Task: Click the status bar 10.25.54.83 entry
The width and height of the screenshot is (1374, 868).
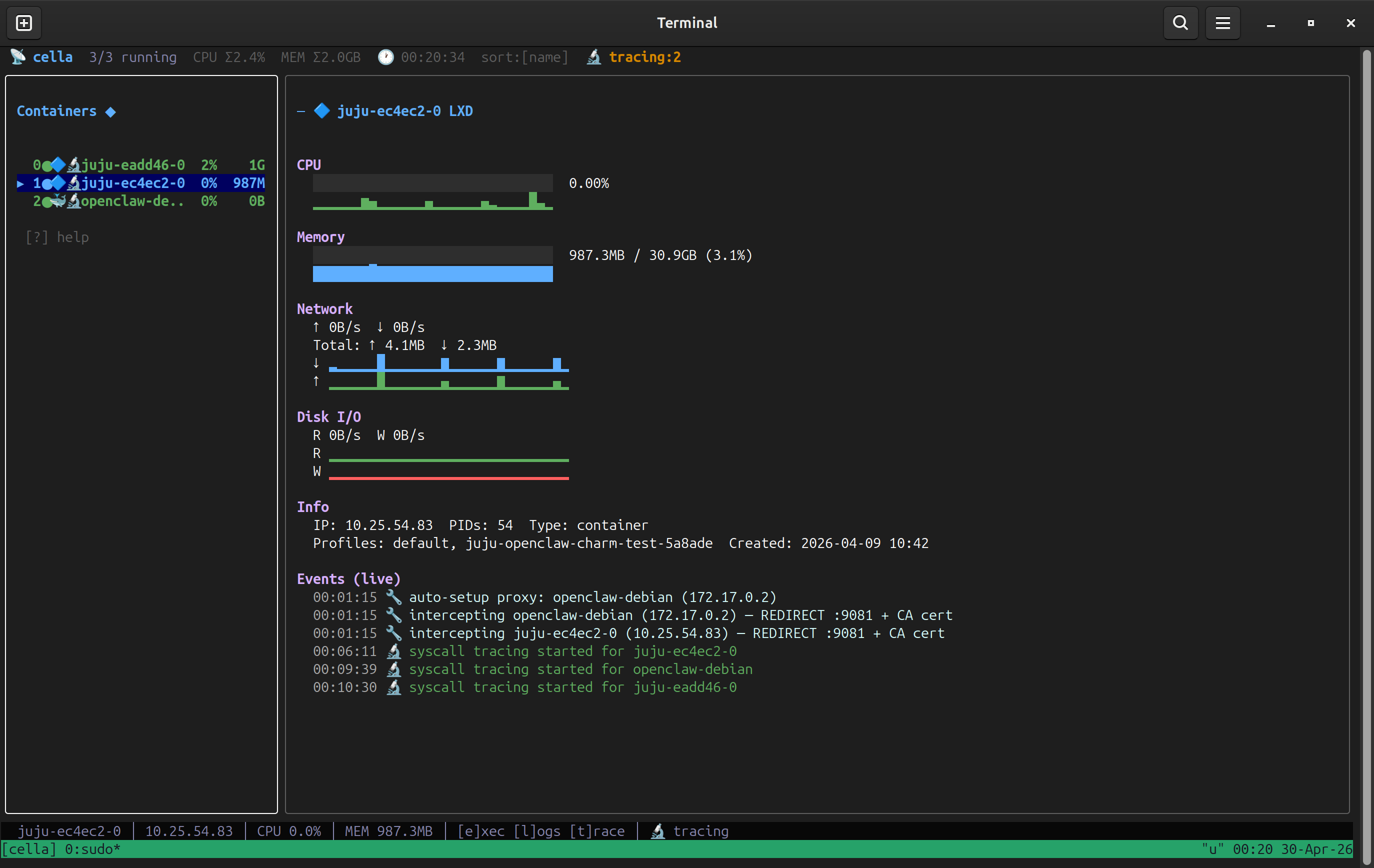Action: coord(189,831)
